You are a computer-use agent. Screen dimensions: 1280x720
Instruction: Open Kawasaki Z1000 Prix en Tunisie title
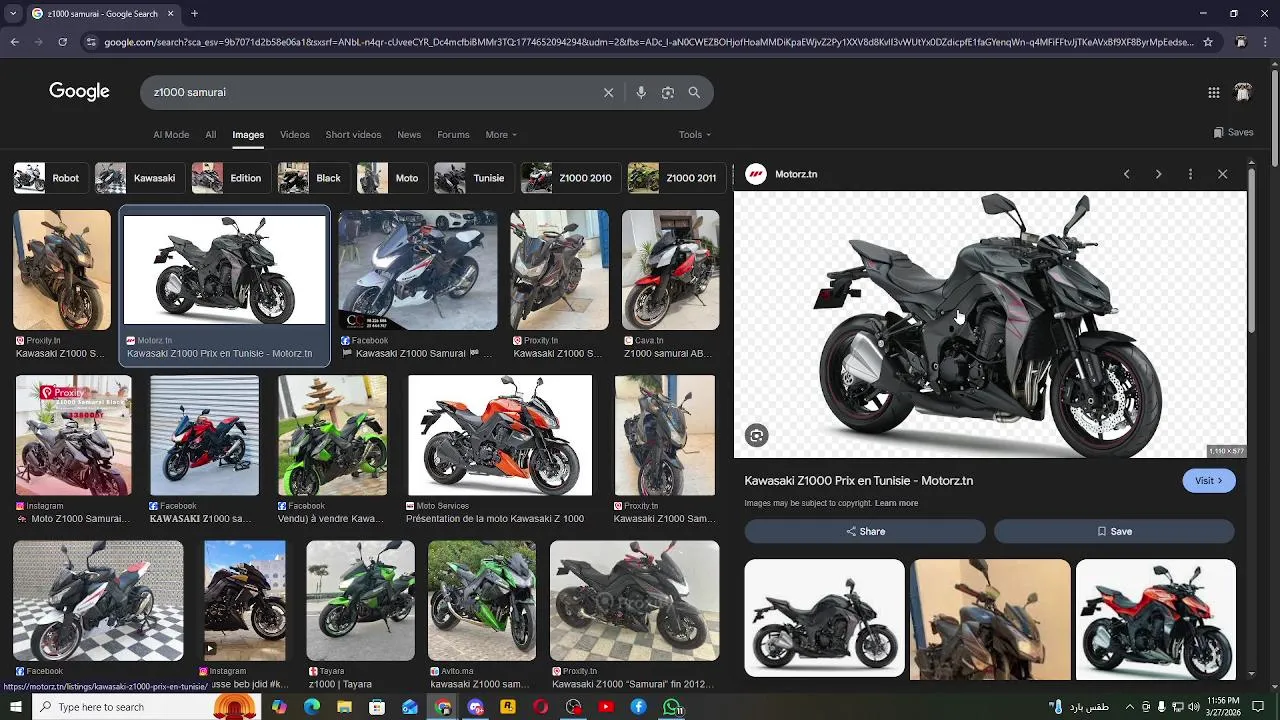[859, 481]
